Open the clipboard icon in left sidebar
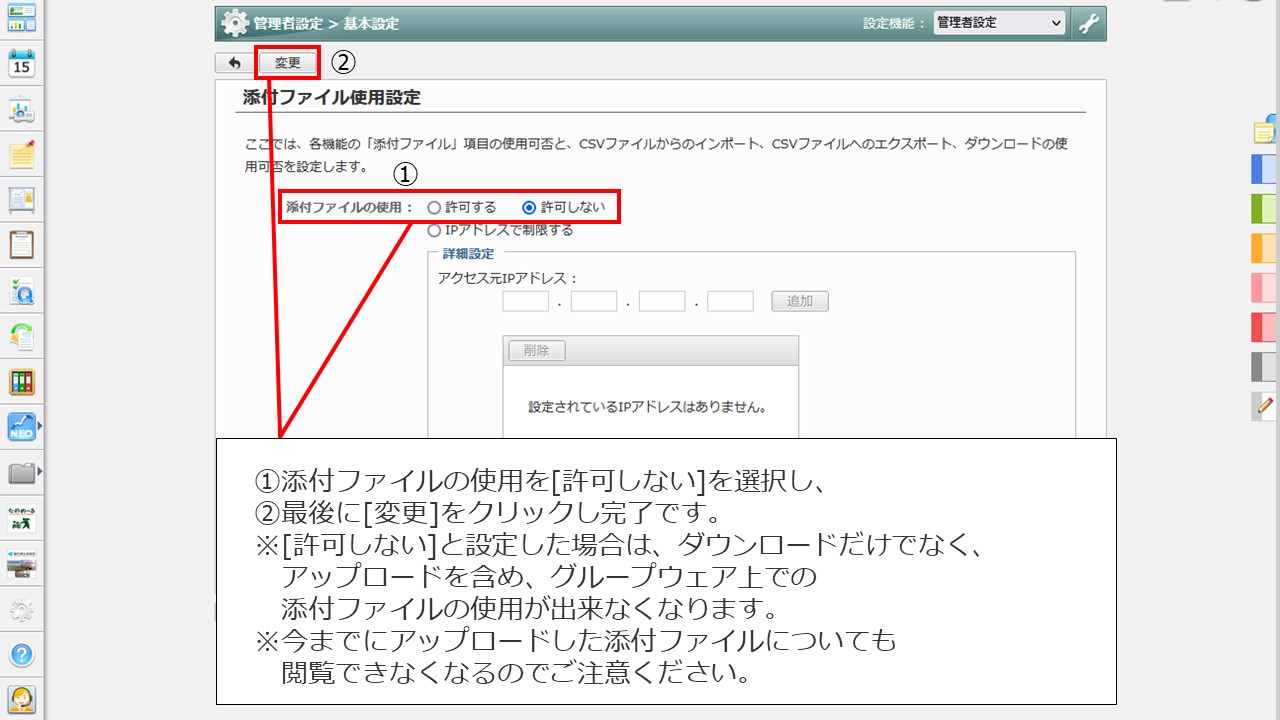The height and width of the screenshot is (720, 1280). (22, 245)
